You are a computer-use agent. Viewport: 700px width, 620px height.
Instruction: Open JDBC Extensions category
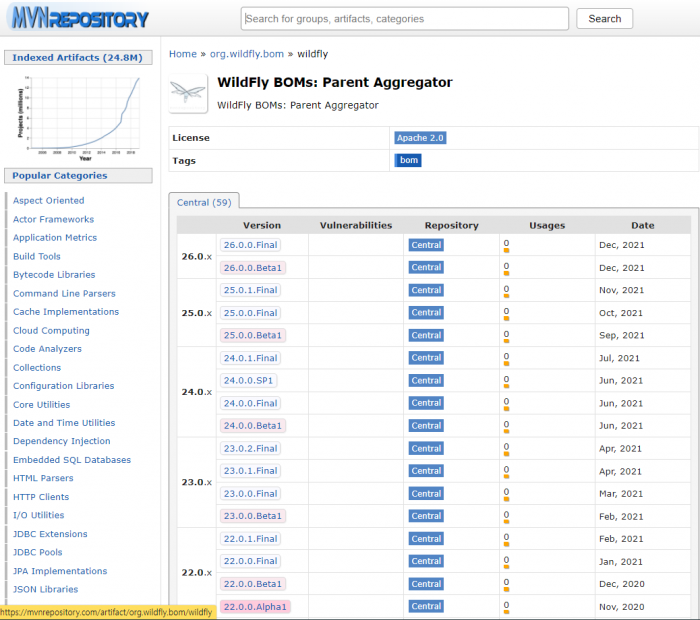pos(50,534)
